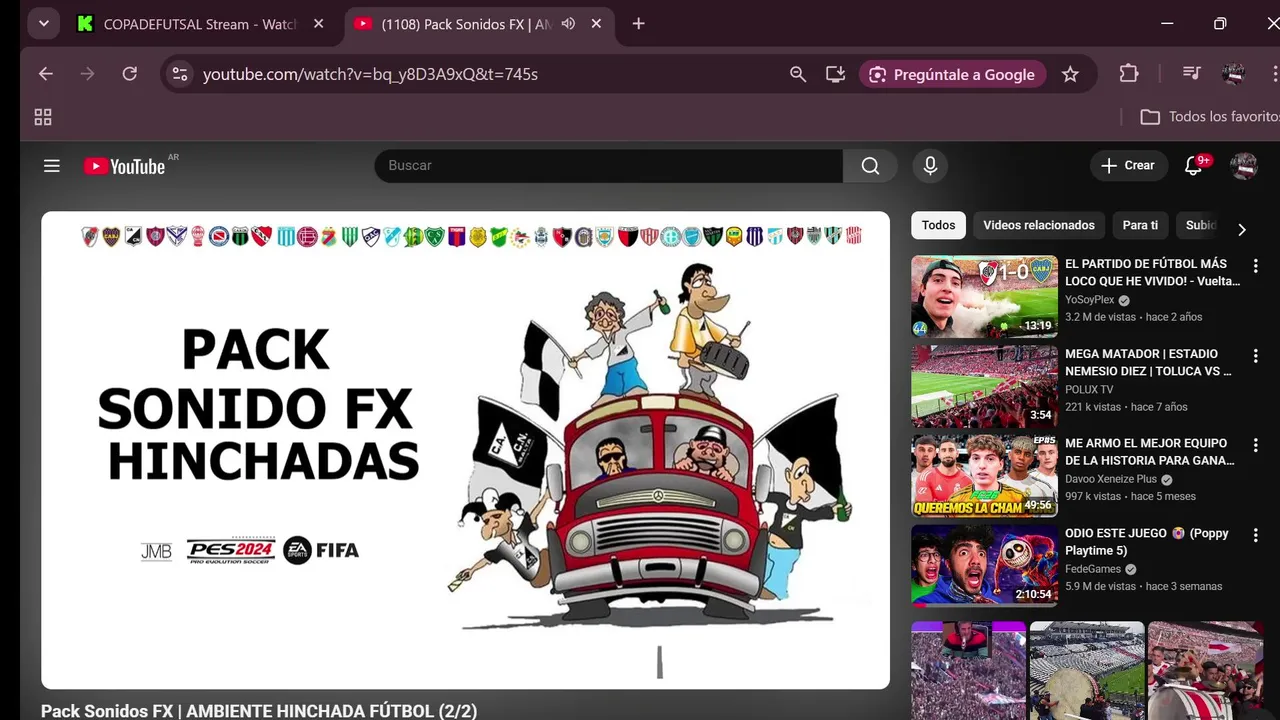Select the Todos filter chip
Screen dimensions: 1280x720
tap(938, 225)
